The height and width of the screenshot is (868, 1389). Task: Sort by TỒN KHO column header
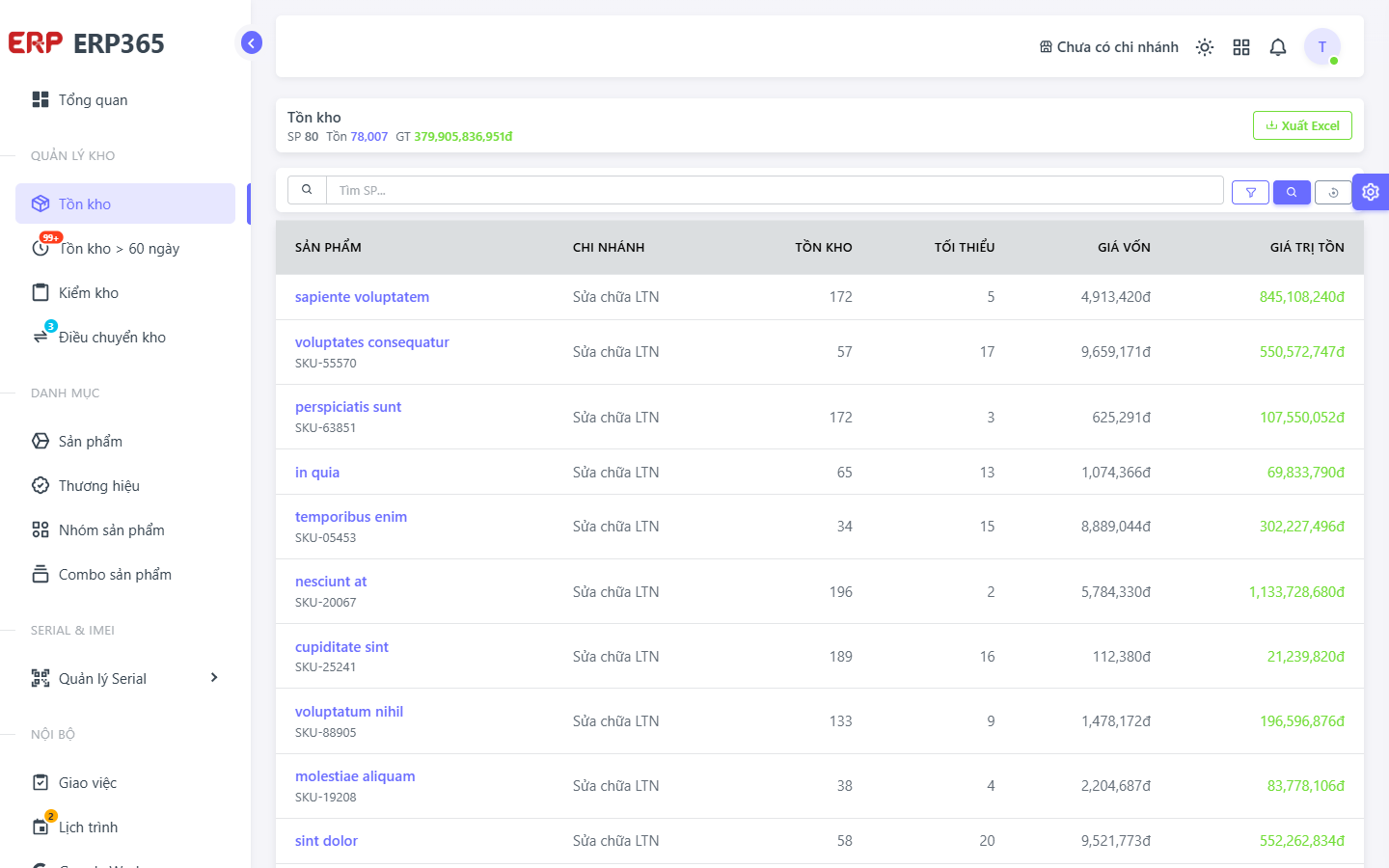pos(824,248)
